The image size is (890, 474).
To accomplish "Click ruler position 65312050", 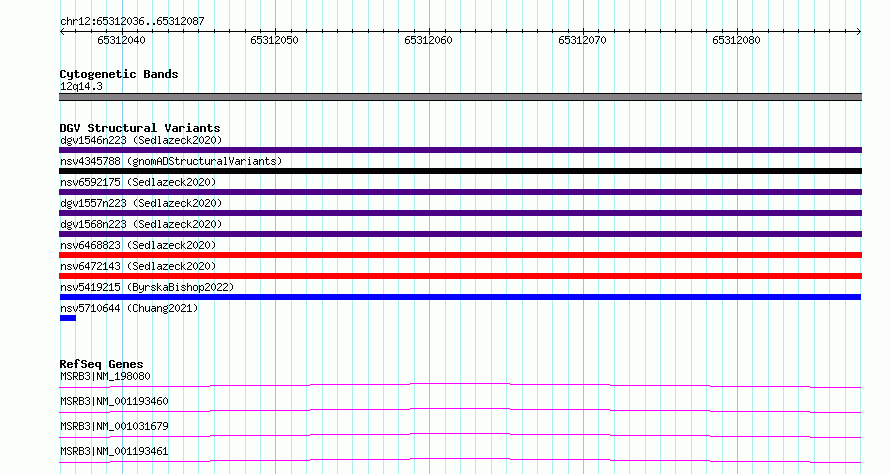I will tap(274, 40).
